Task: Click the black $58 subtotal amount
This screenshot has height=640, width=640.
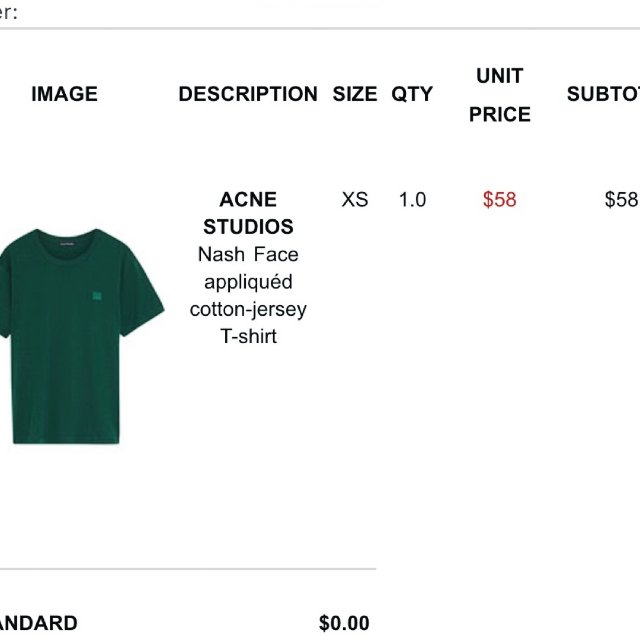Action: click(x=621, y=200)
